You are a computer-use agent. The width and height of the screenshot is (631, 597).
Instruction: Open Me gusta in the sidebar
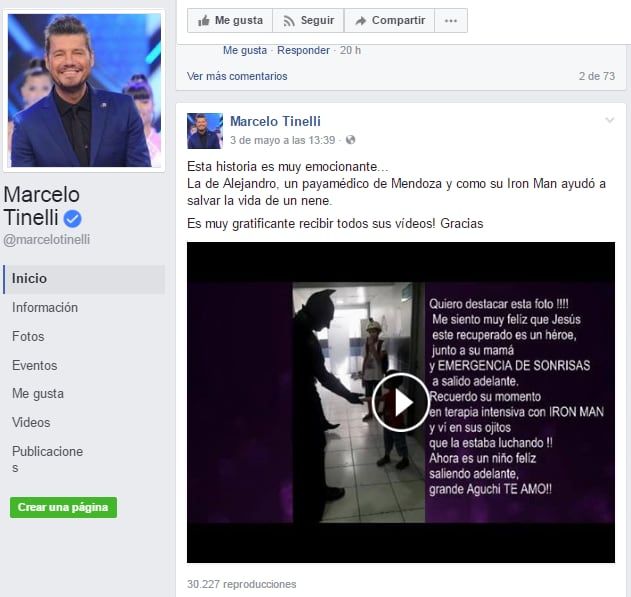tap(38, 393)
